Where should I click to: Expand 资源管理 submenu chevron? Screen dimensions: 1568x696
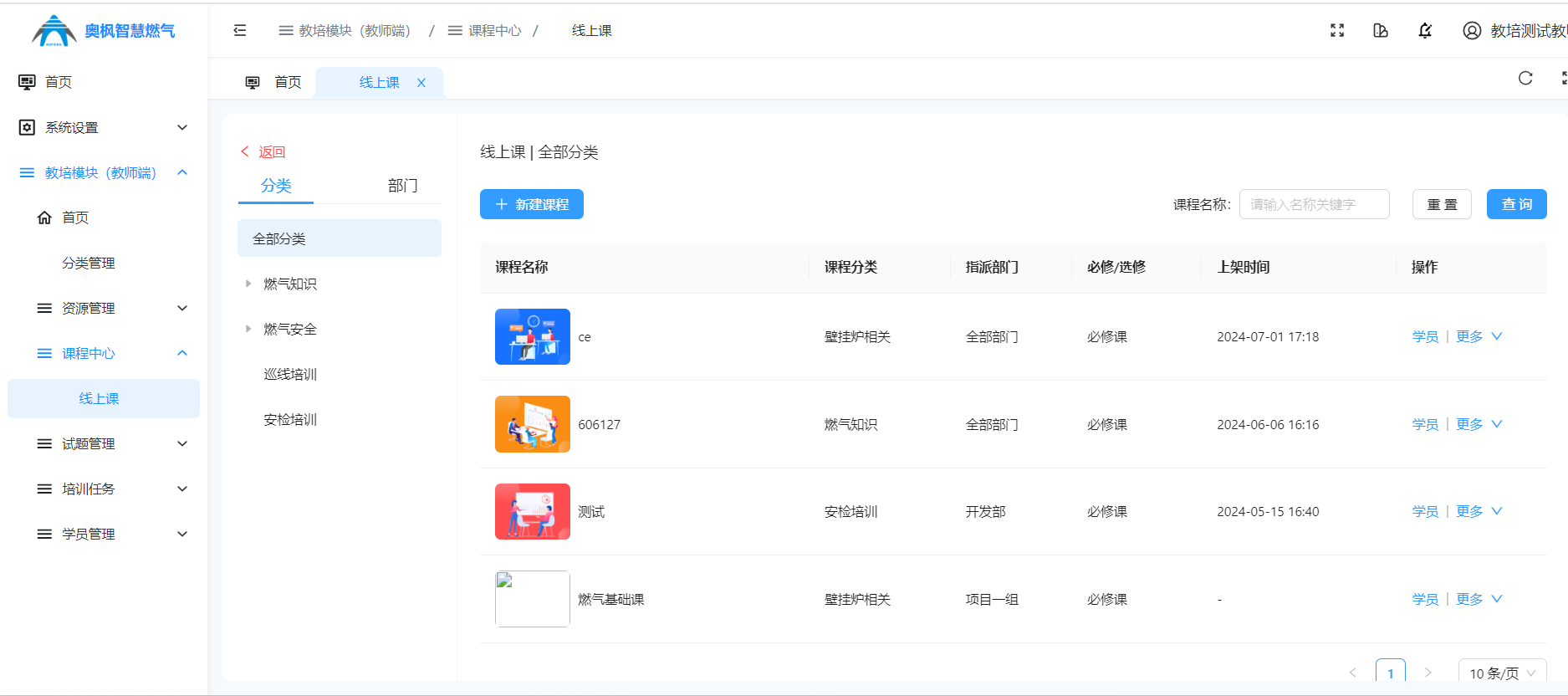click(182, 308)
